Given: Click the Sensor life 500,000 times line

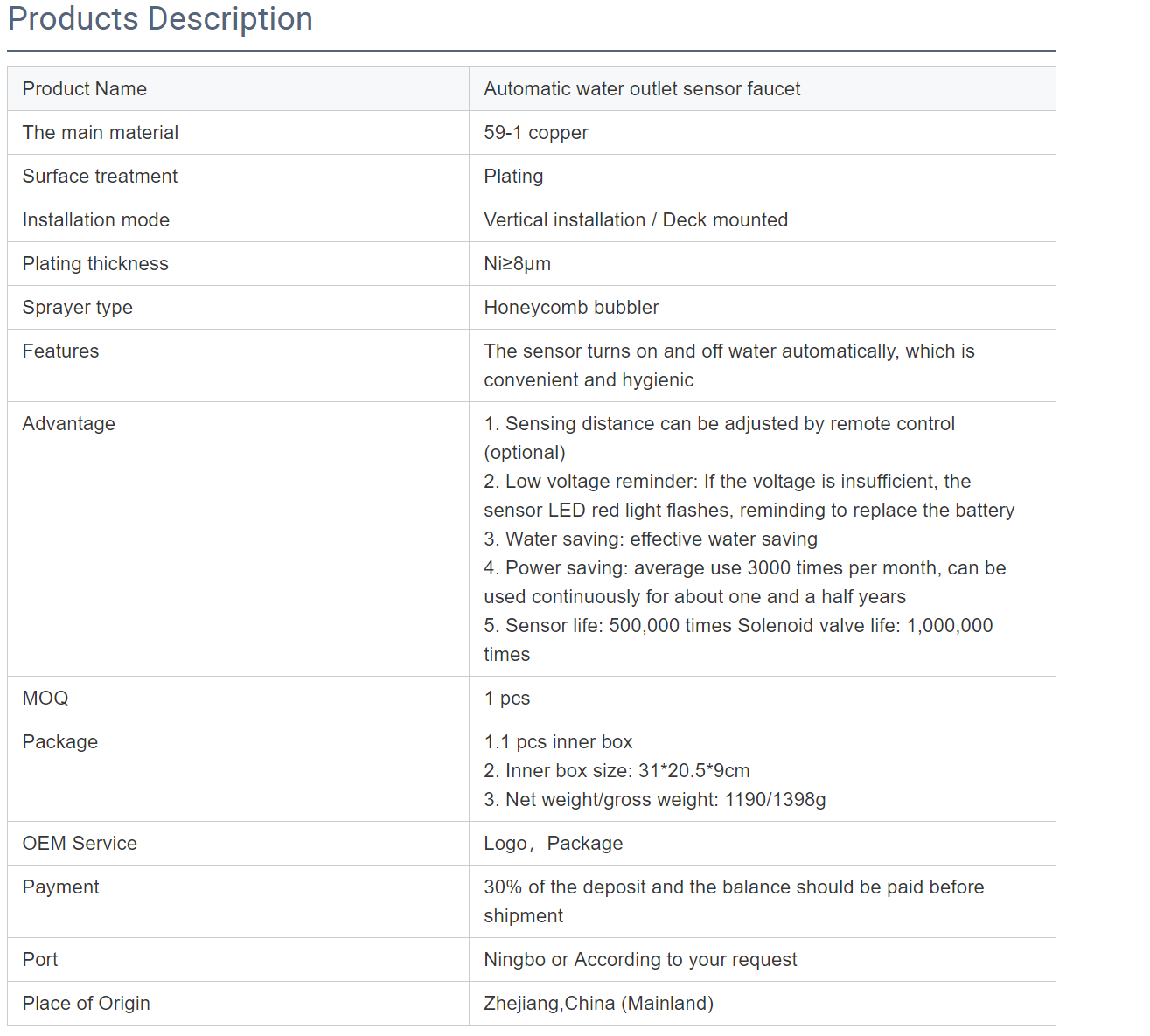Looking at the screenshot, I should pyautogui.click(x=738, y=640).
